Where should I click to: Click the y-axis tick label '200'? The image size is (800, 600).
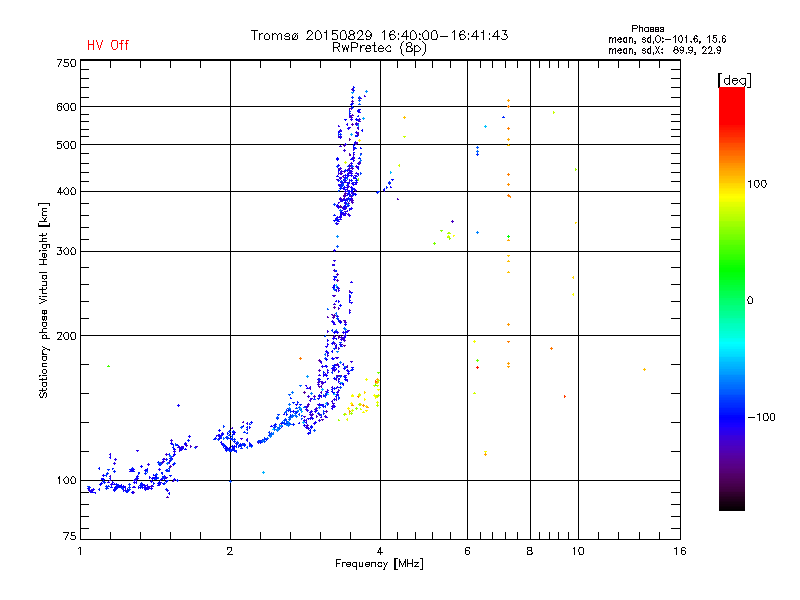pyautogui.click(x=66, y=336)
